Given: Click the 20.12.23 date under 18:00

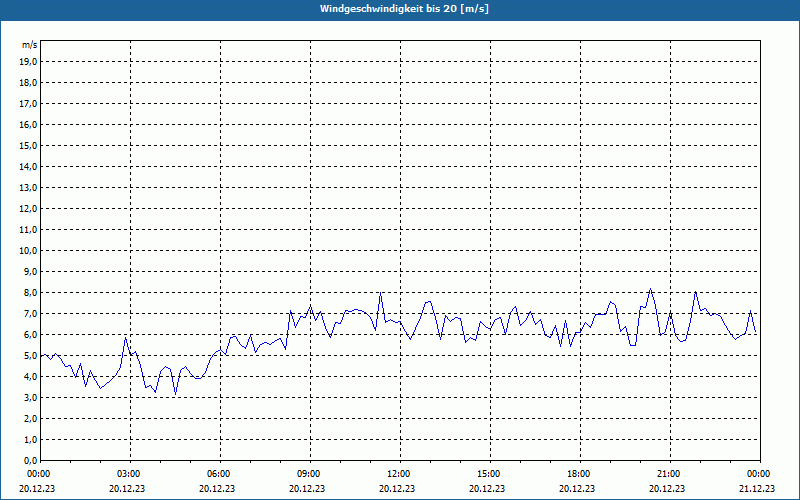Looking at the screenshot, I should tap(577, 488).
